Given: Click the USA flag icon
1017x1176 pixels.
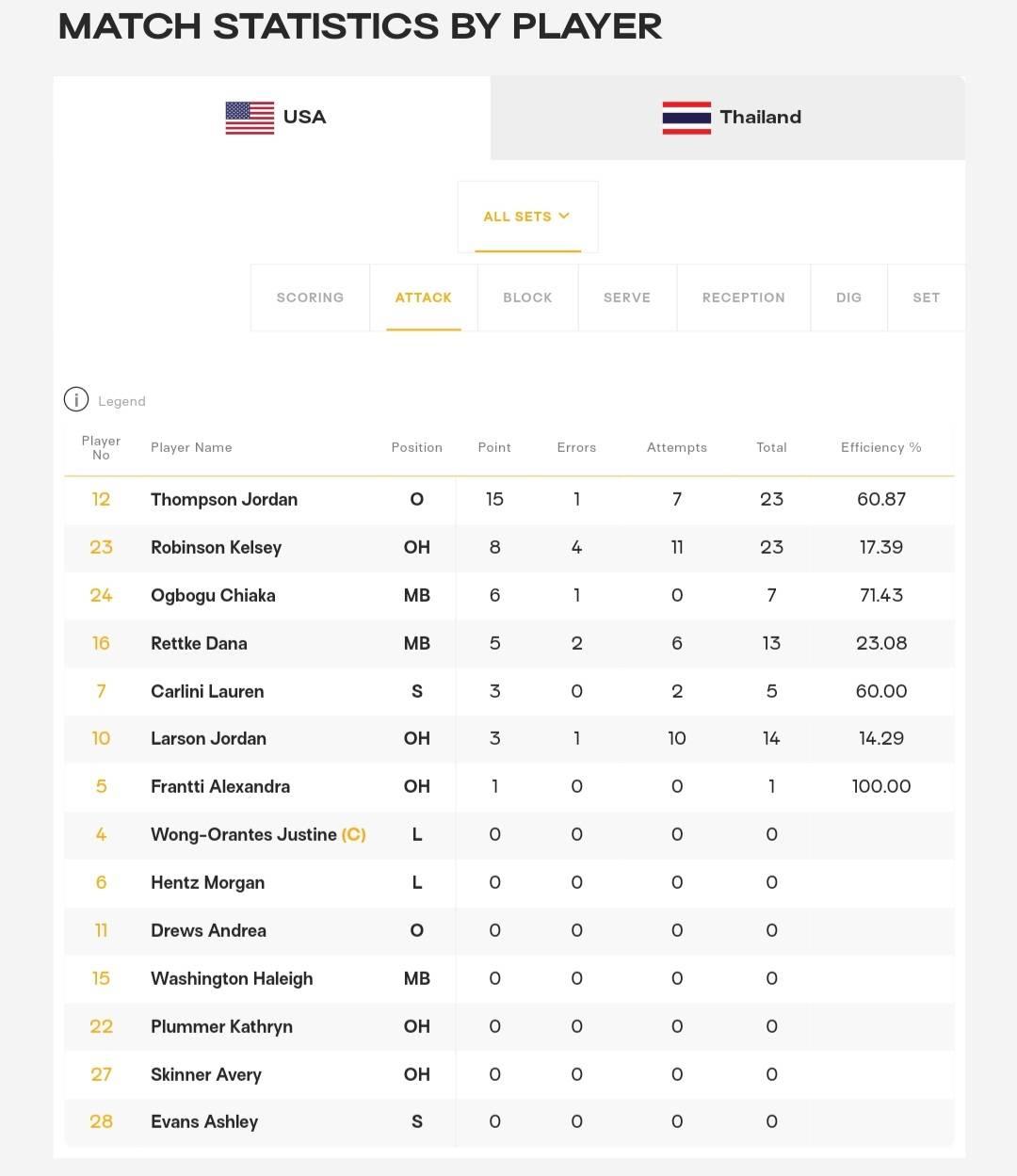Looking at the screenshot, I should click(250, 118).
